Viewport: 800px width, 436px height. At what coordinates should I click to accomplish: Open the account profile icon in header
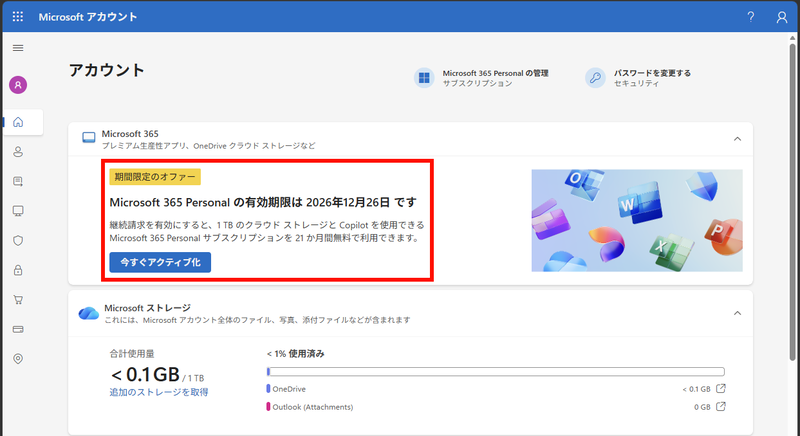pos(782,17)
